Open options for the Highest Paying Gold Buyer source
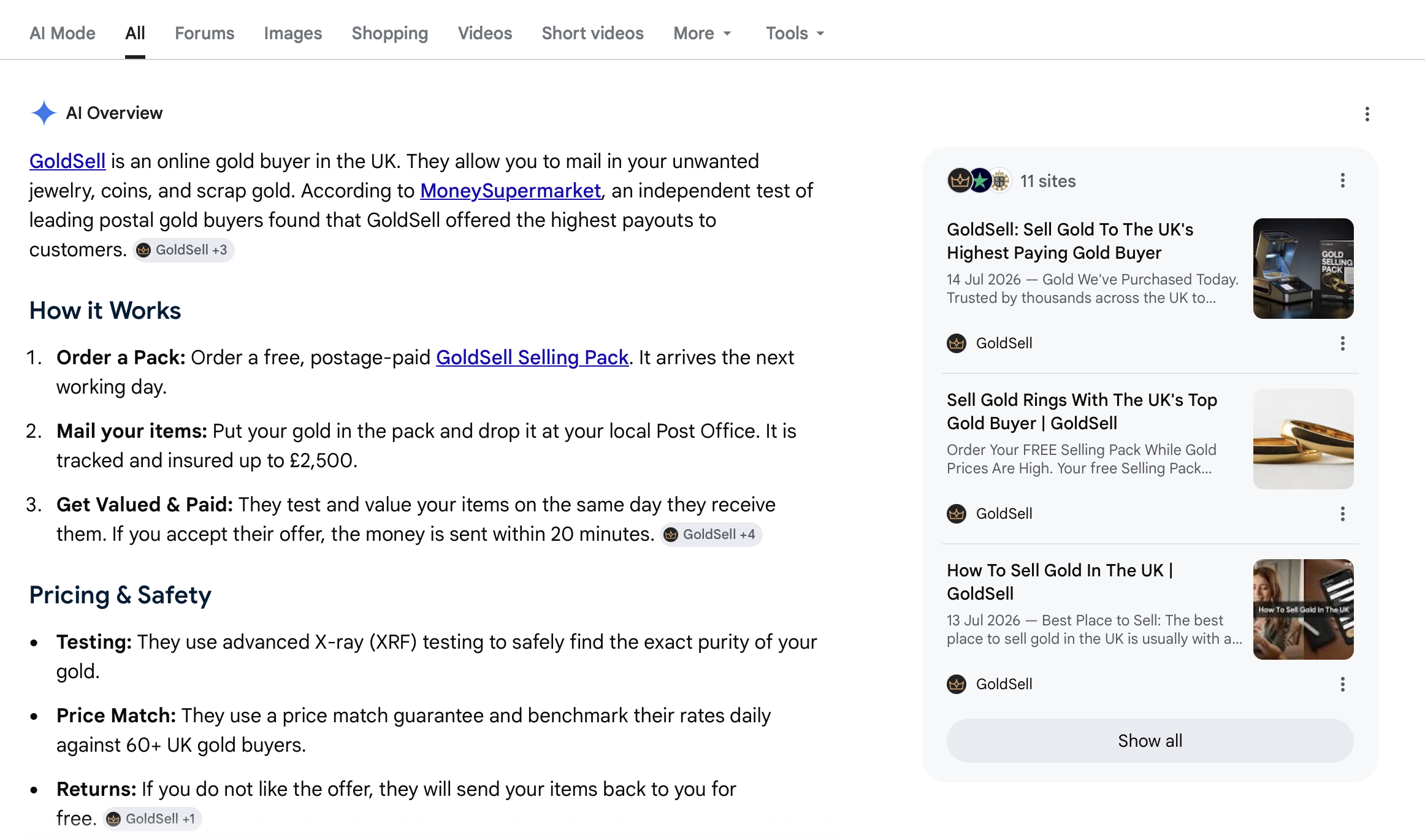1425x840 pixels. (1342, 343)
